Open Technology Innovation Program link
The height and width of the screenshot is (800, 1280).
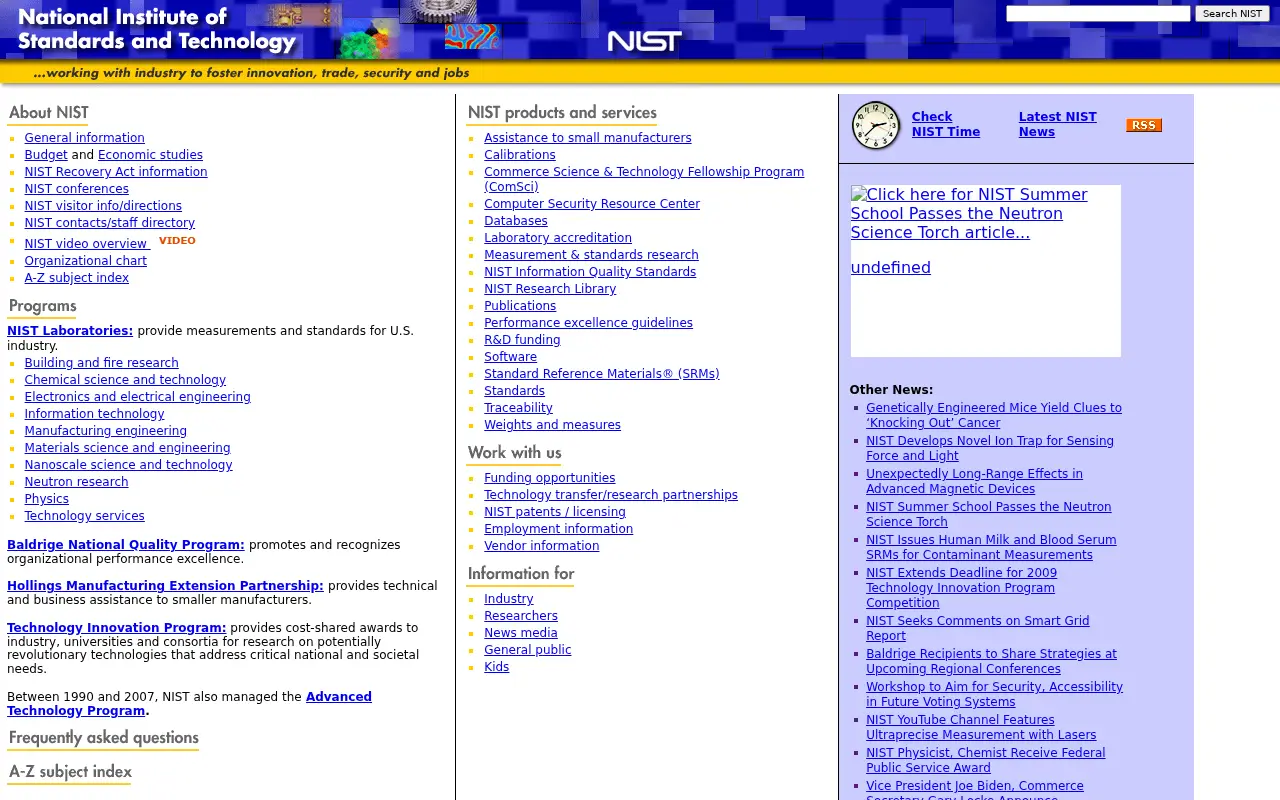point(117,628)
